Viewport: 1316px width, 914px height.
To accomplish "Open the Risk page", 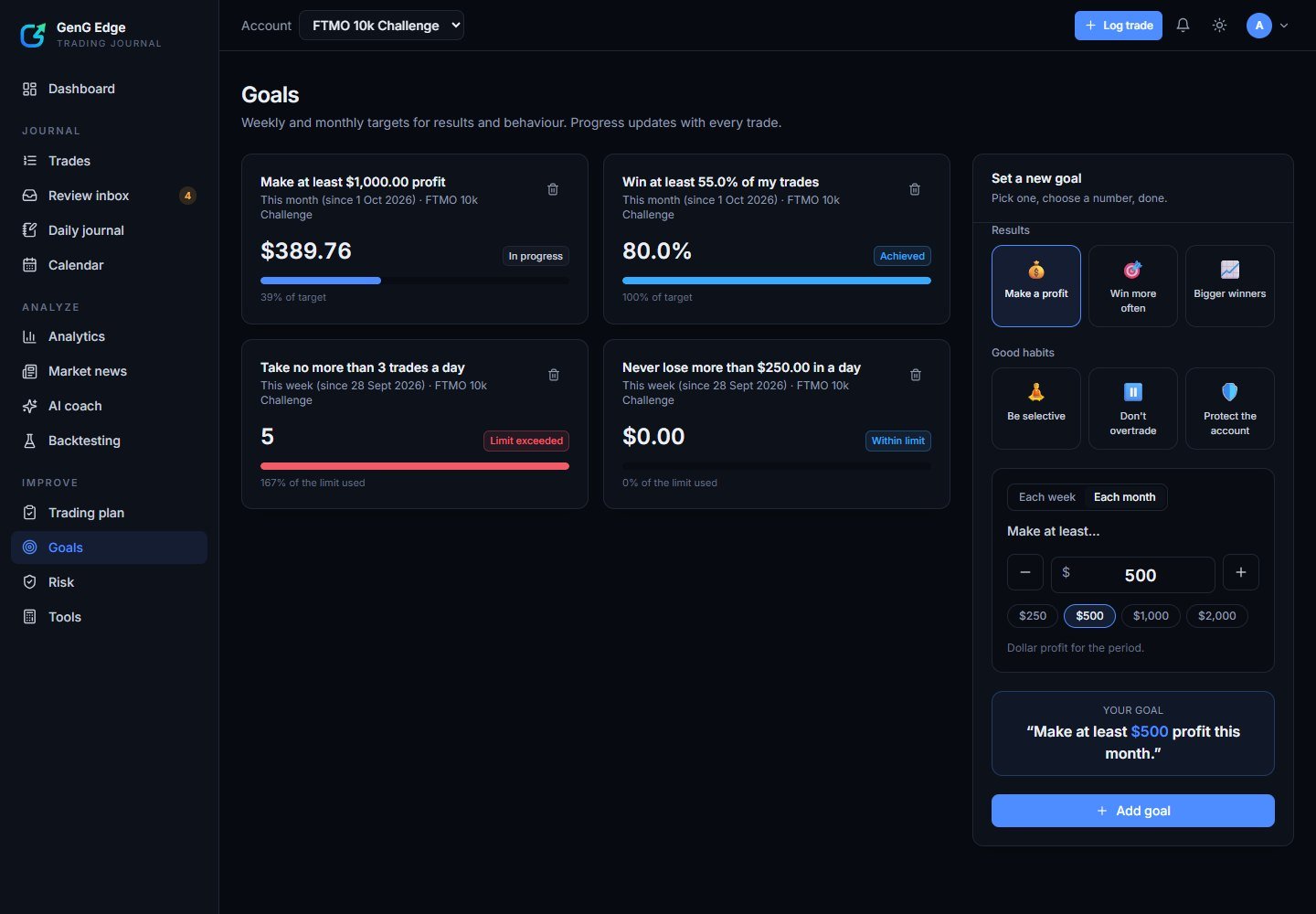I will 110,582.
